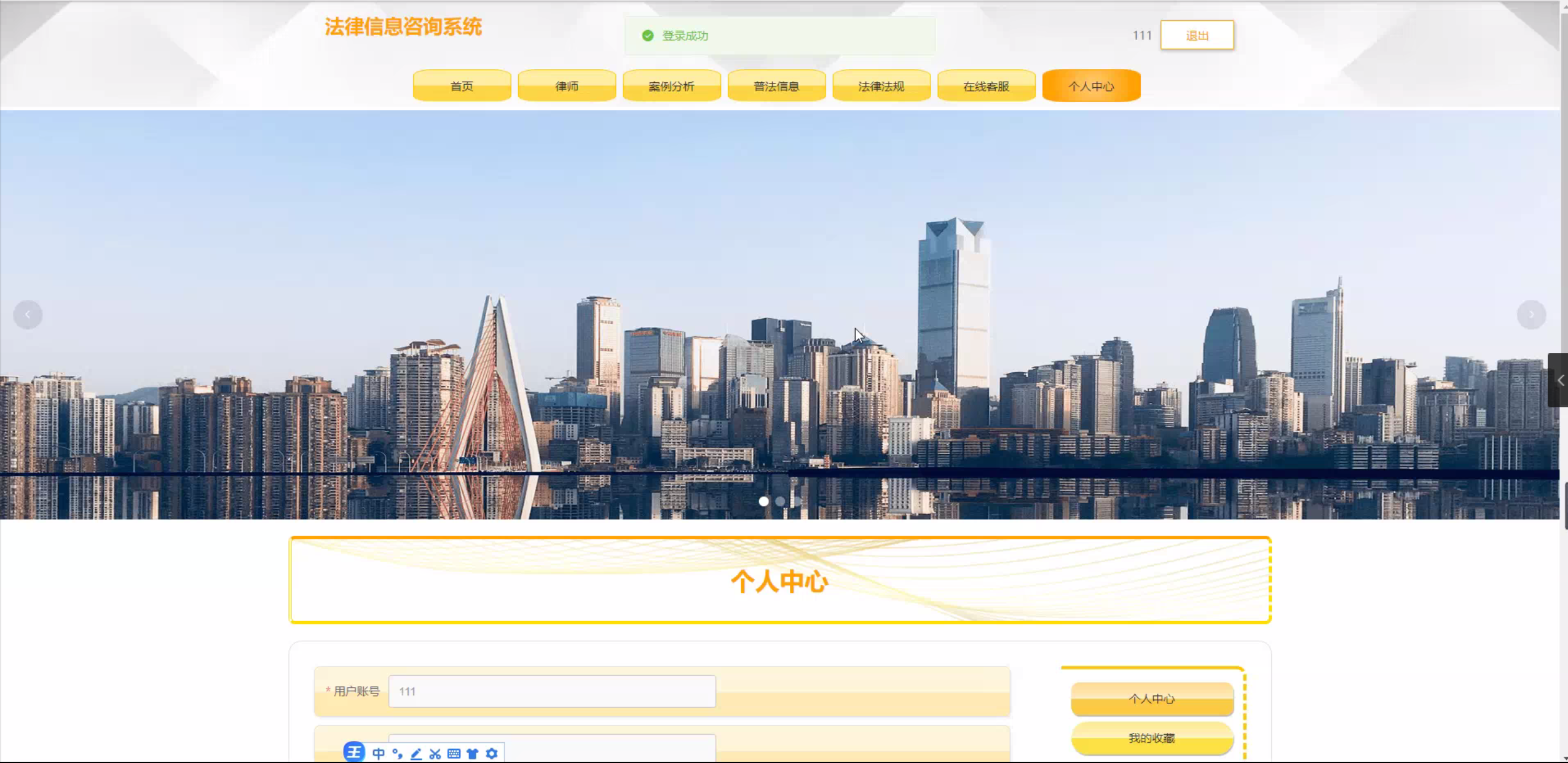Open IME skin (shirt) icon
The height and width of the screenshot is (763, 1568).
point(473,754)
